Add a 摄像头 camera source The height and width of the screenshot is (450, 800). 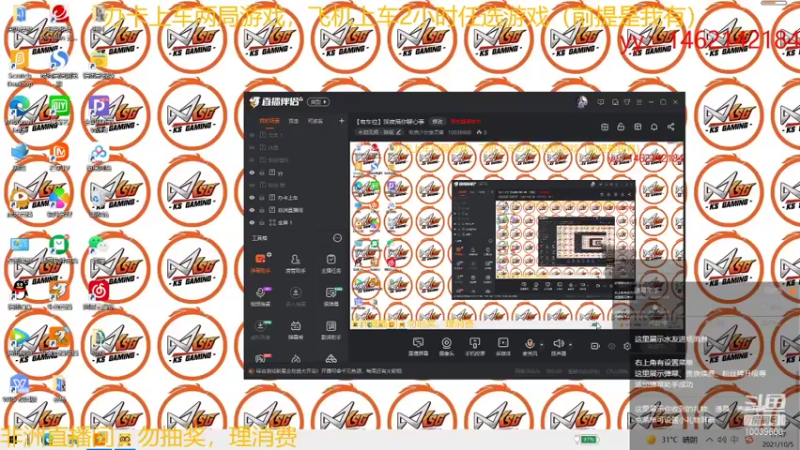tap(446, 346)
